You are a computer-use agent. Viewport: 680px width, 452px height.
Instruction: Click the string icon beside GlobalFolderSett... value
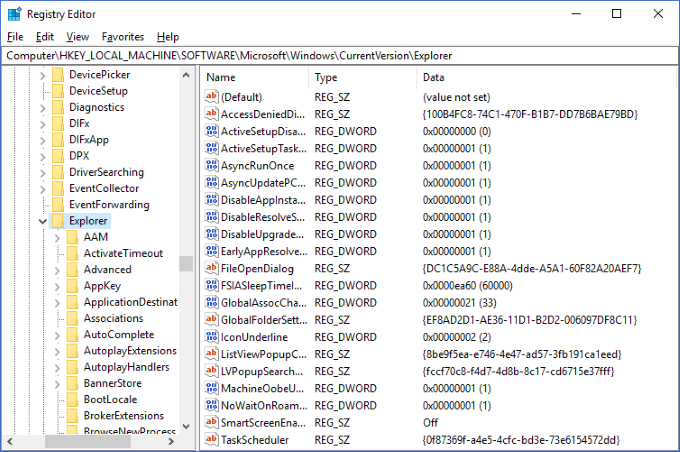point(212,320)
